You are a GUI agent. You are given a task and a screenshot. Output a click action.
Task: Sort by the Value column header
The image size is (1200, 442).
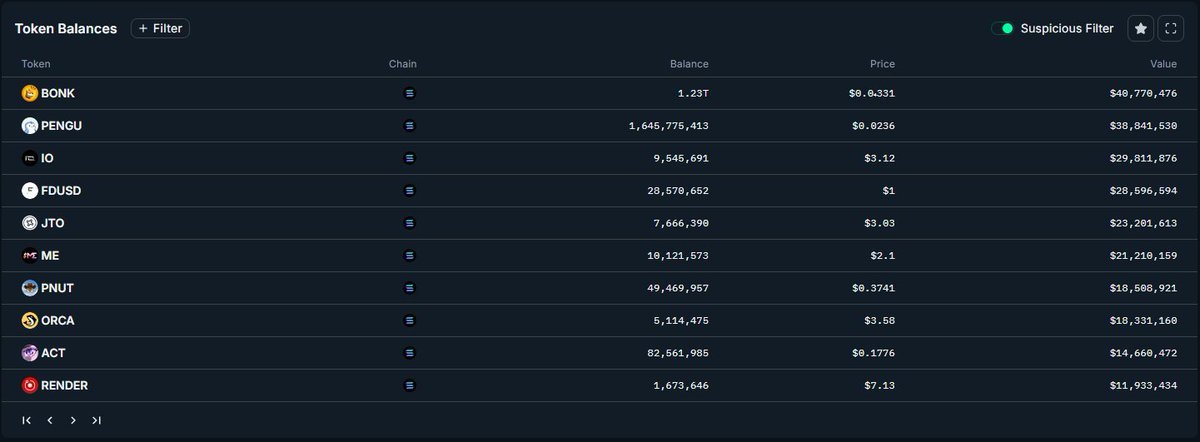click(1163, 64)
